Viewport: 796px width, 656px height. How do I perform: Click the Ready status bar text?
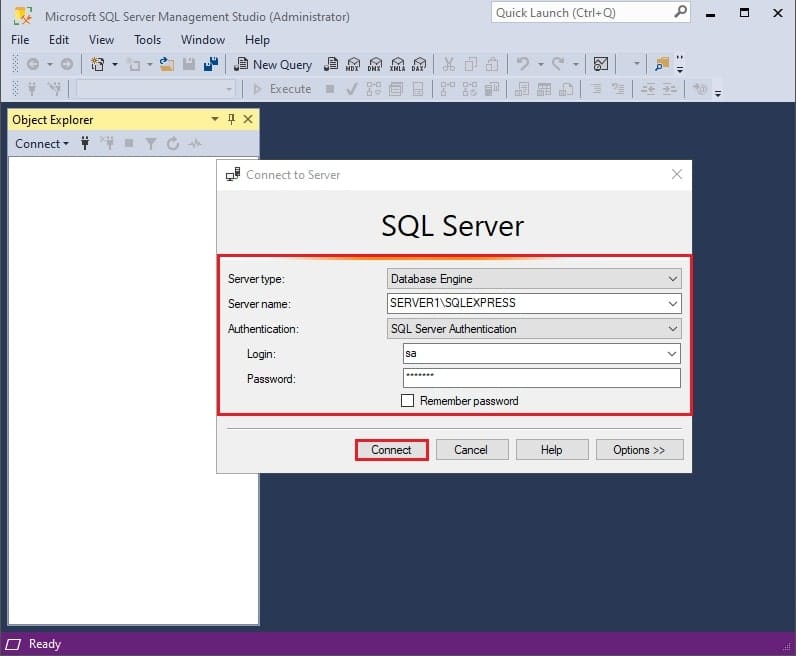[45, 644]
